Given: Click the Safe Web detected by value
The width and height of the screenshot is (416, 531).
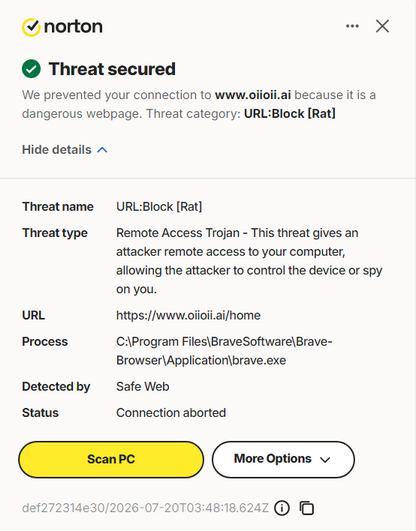Looking at the screenshot, I should [143, 386].
